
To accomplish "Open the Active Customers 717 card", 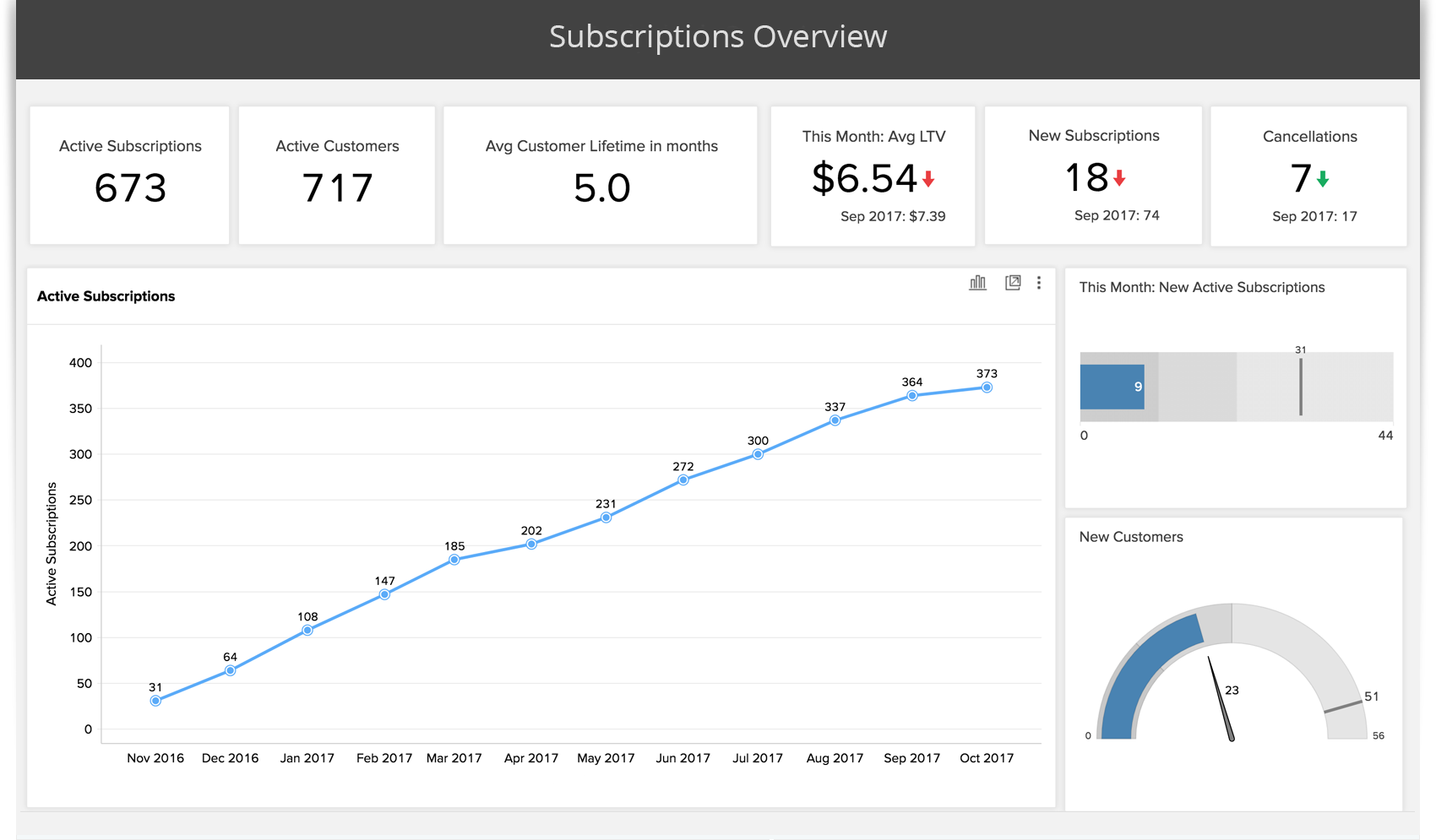I will pos(337,175).
